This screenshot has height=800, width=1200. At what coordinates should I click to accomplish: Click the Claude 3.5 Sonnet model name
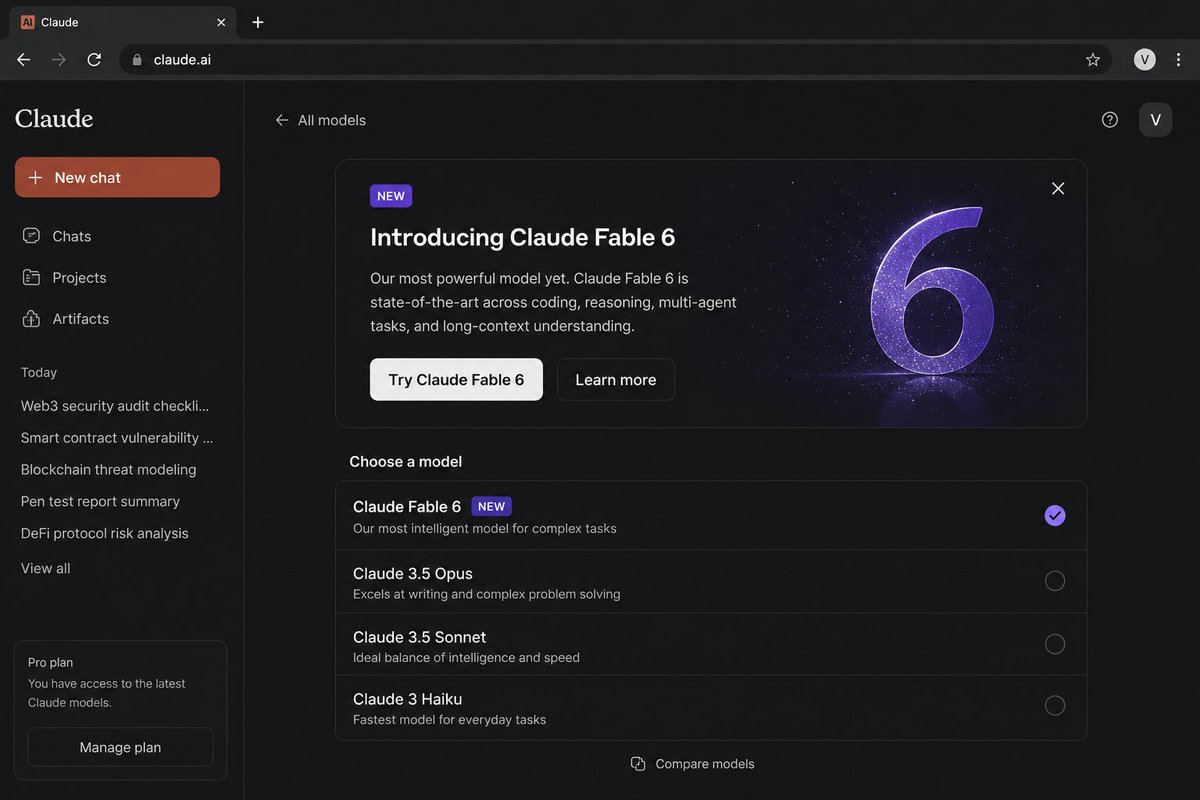pos(420,637)
